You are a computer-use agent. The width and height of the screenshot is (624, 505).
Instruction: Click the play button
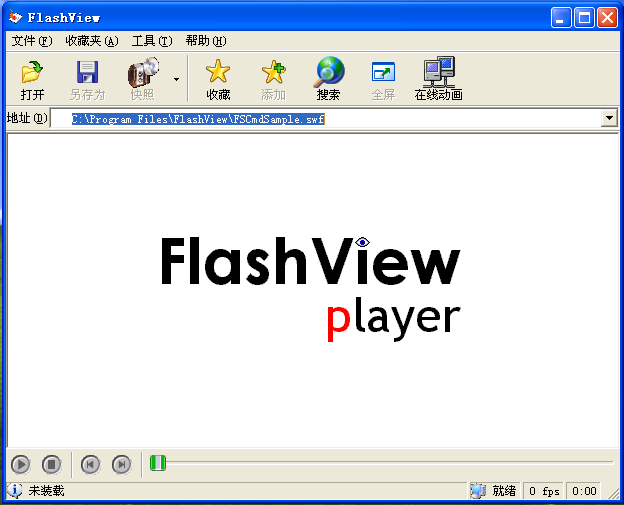20,464
